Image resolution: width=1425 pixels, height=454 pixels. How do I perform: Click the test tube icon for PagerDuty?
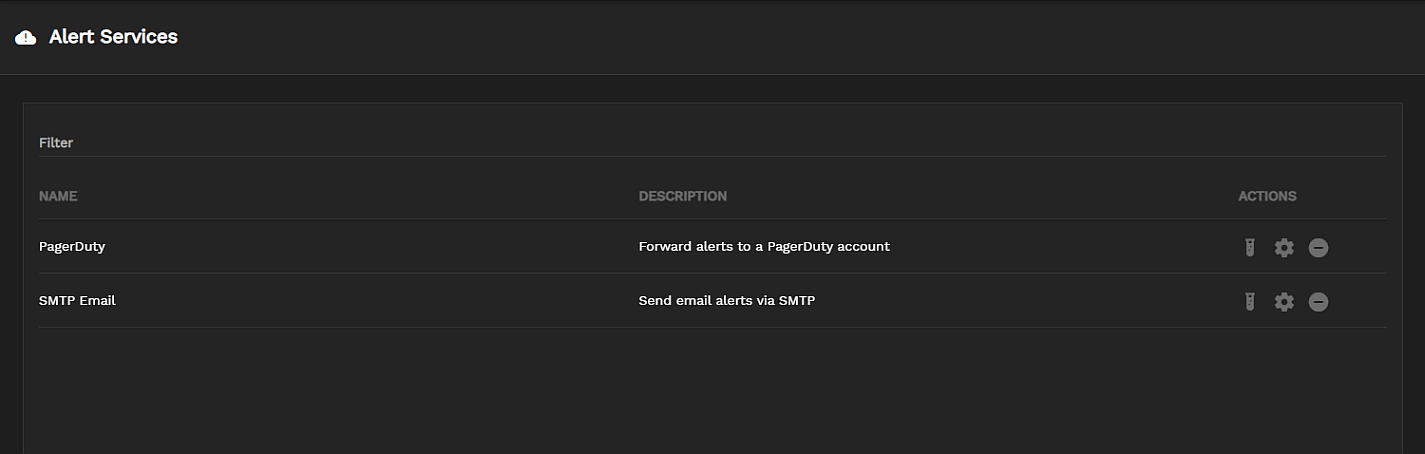click(1249, 247)
